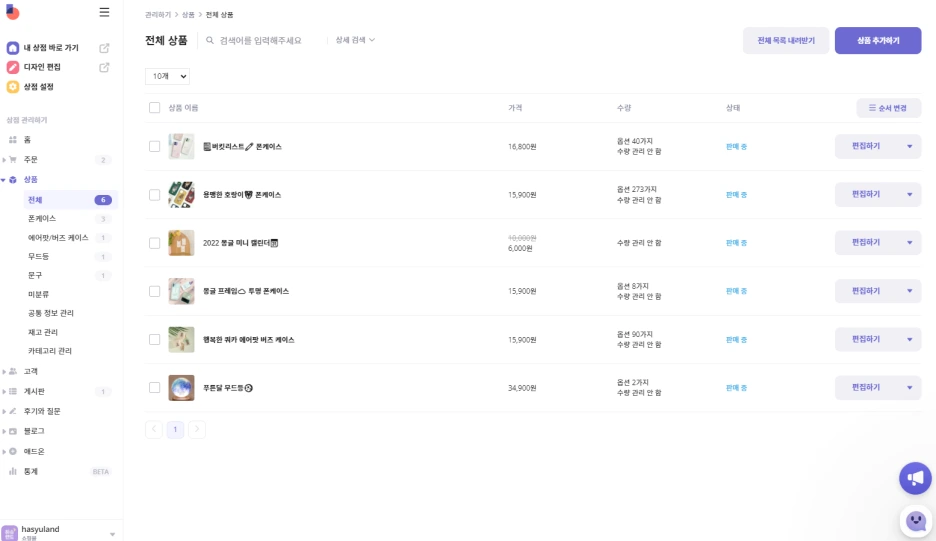Image resolution: width=936 pixels, height=541 pixels.
Task: Expand the 상세 검색 options
Action: (x=355, y=40)
